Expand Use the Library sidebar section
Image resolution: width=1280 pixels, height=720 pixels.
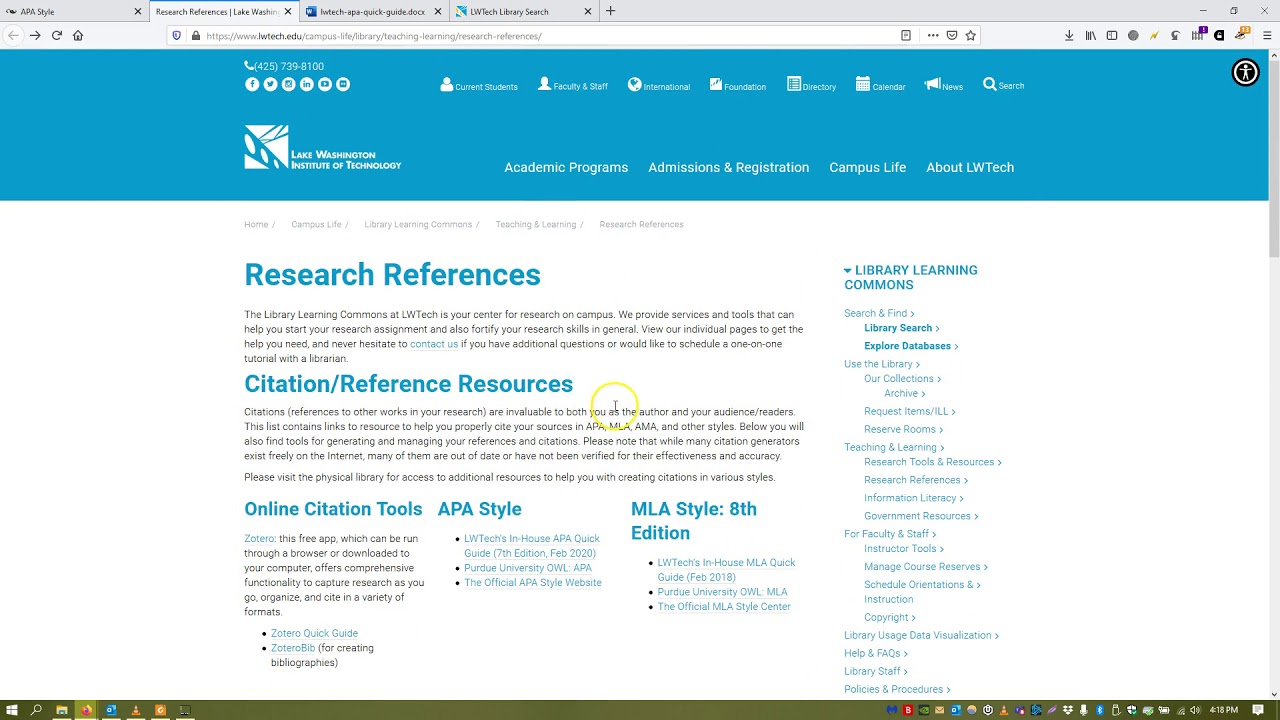pos(882,364)
